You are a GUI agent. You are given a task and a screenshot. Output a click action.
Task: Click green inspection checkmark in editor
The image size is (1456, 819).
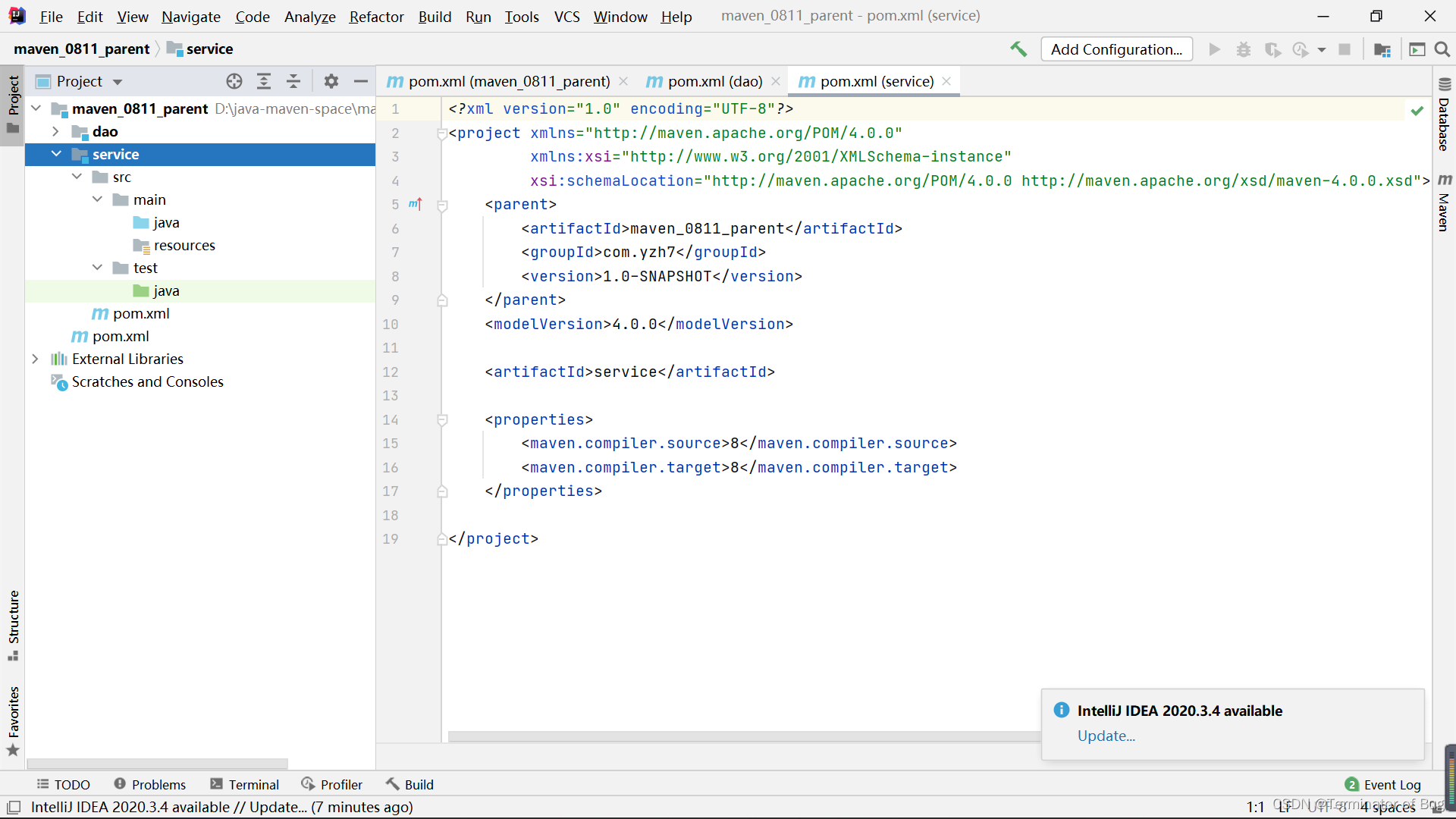click(1417, 111)
